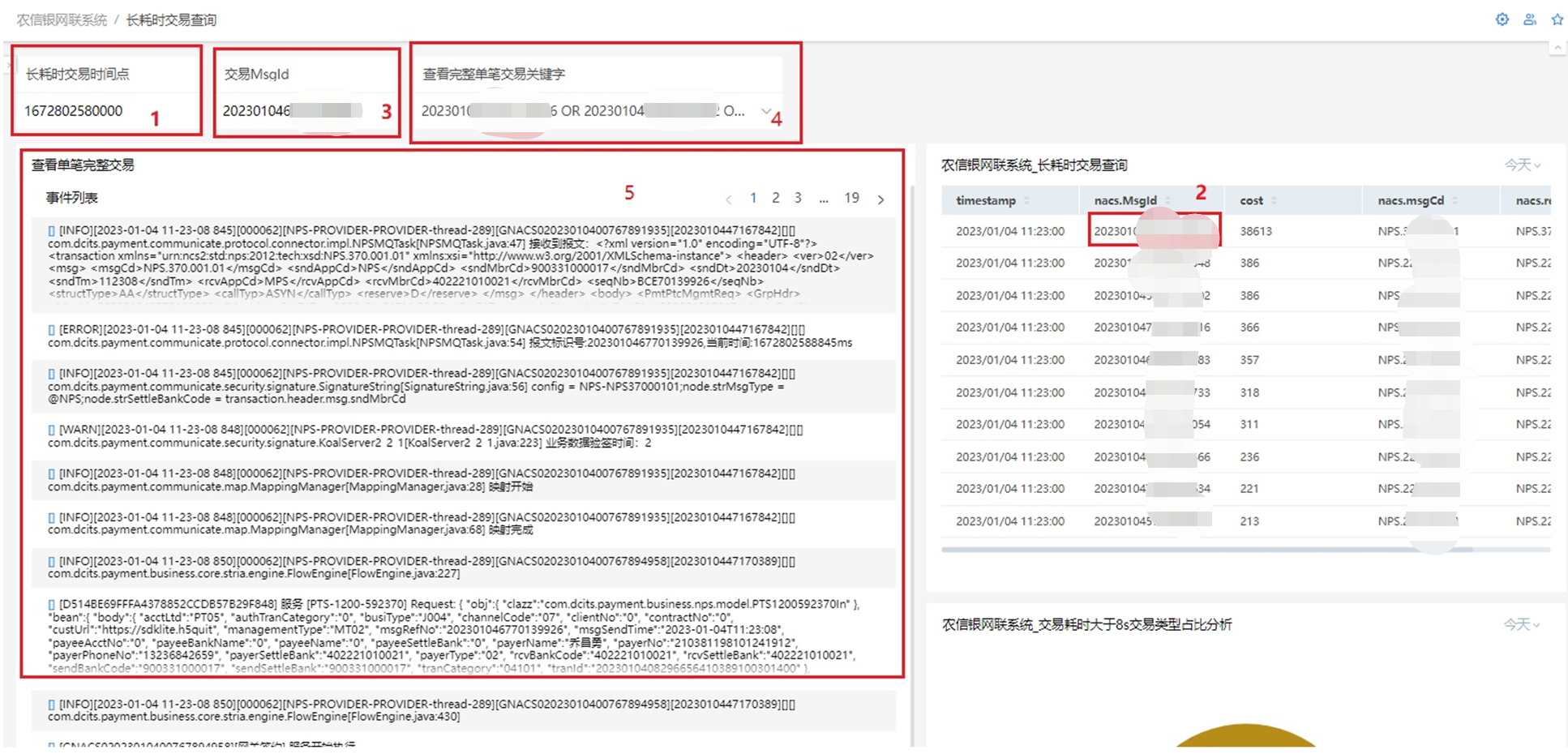Open the 查看完整单笔交易关键字 dropdown arrow

click(x=766, y=110)
